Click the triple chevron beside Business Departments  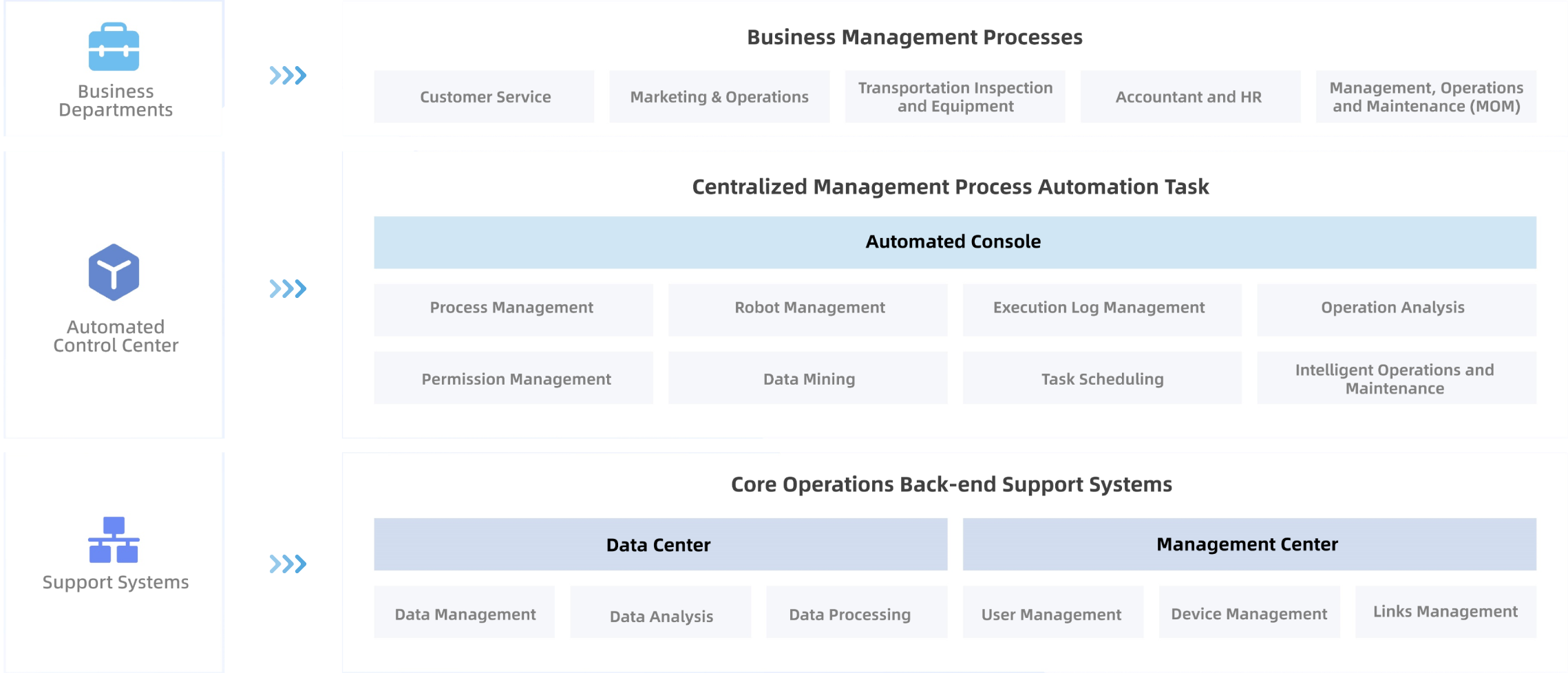tap(288, 76)
